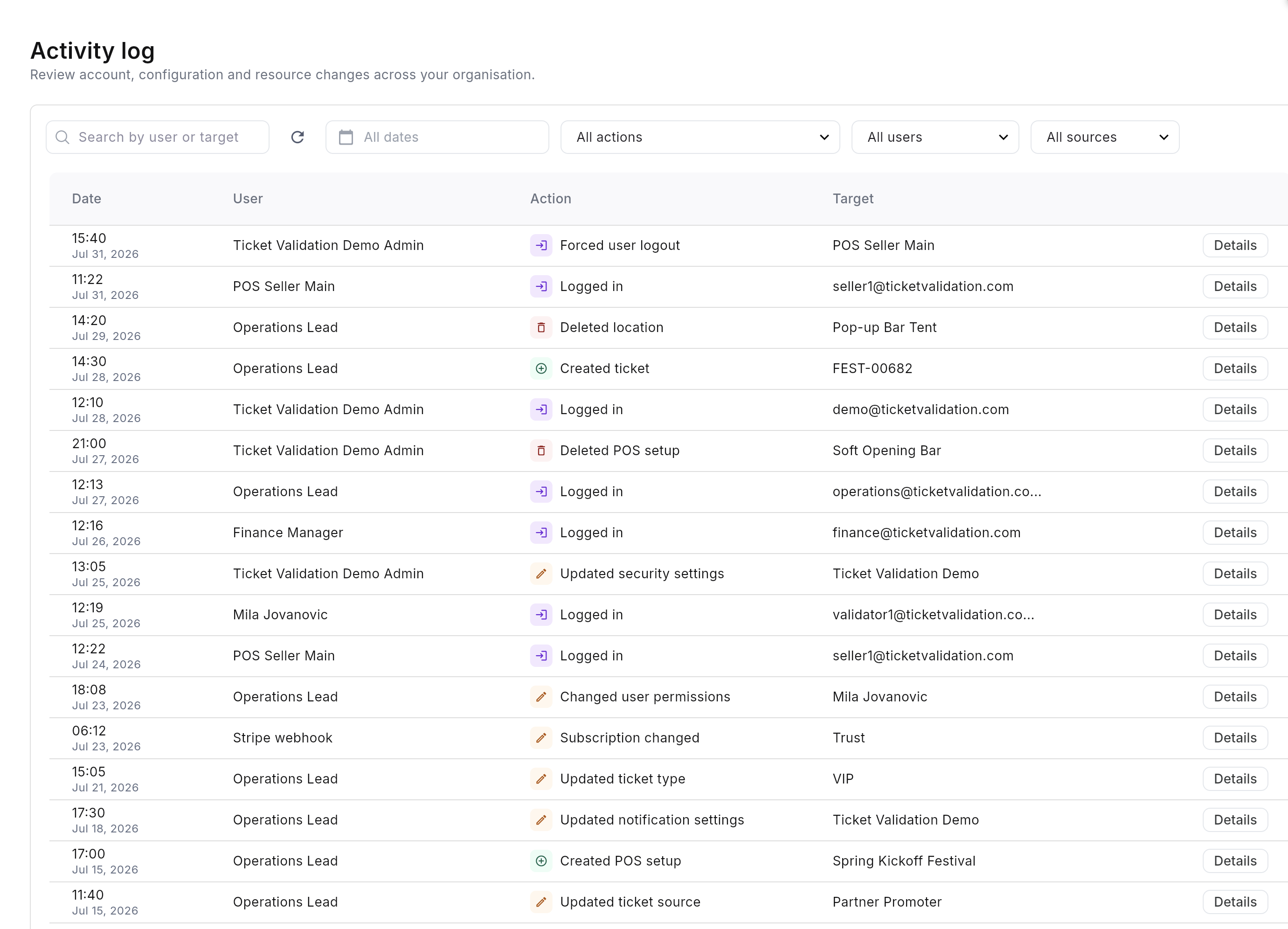
Task: Click the Created POS setup plus icon
Action: point(541,861)
